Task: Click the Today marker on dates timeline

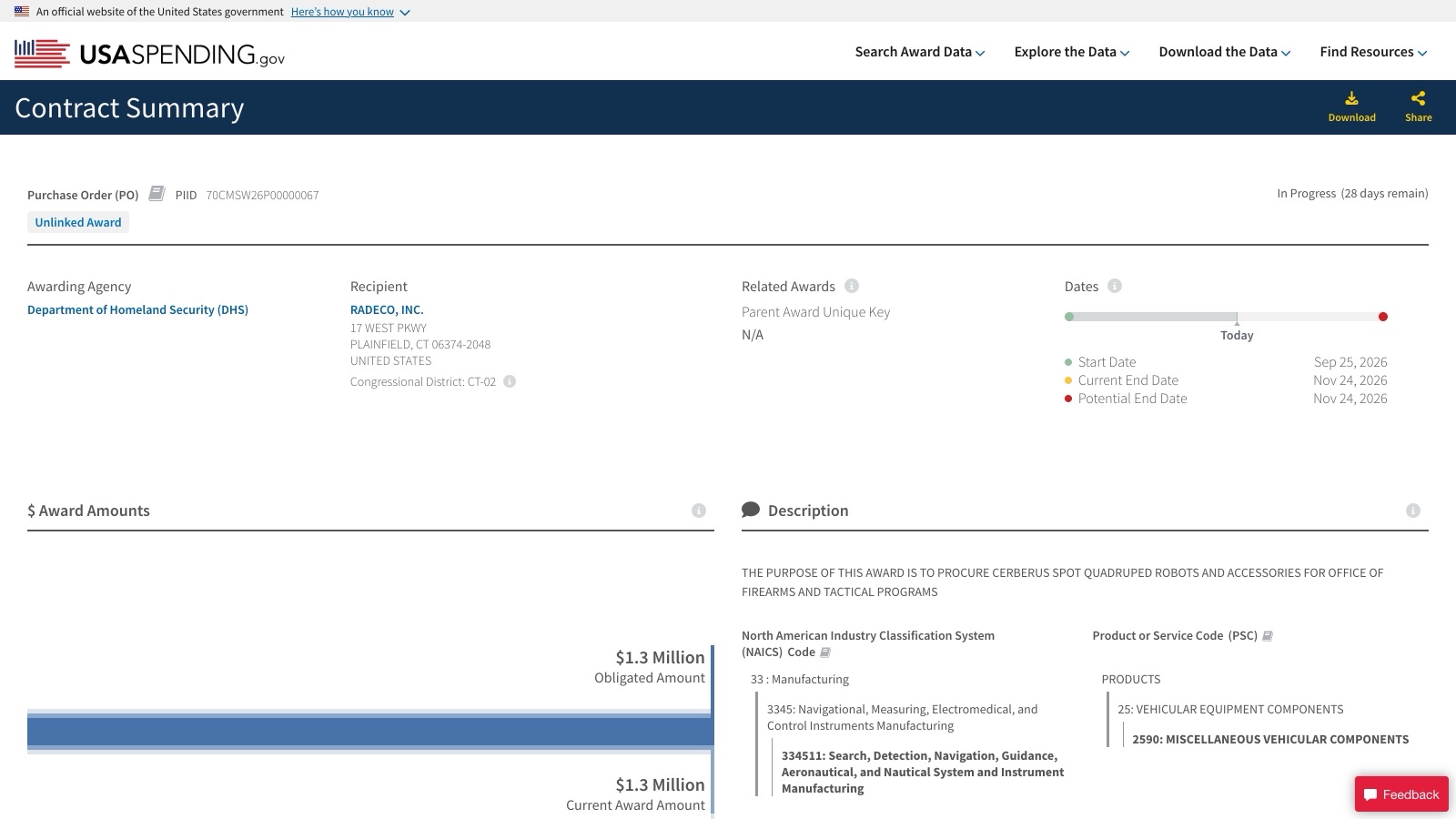Action: [1237, 335]
